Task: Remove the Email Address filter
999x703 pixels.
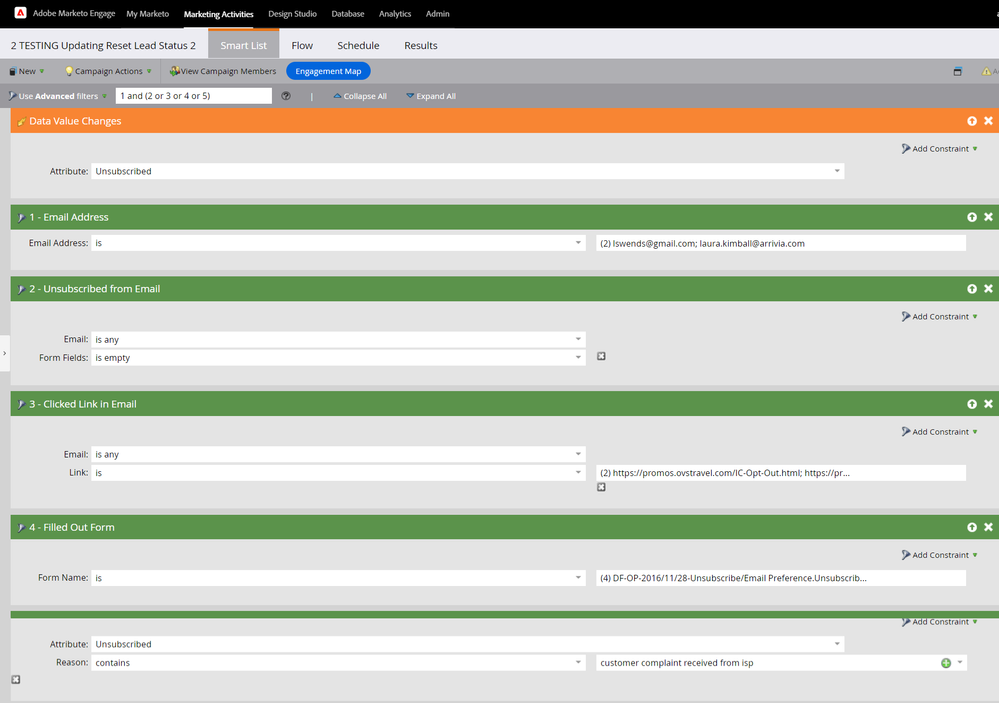Action: [x=988, y=217]
